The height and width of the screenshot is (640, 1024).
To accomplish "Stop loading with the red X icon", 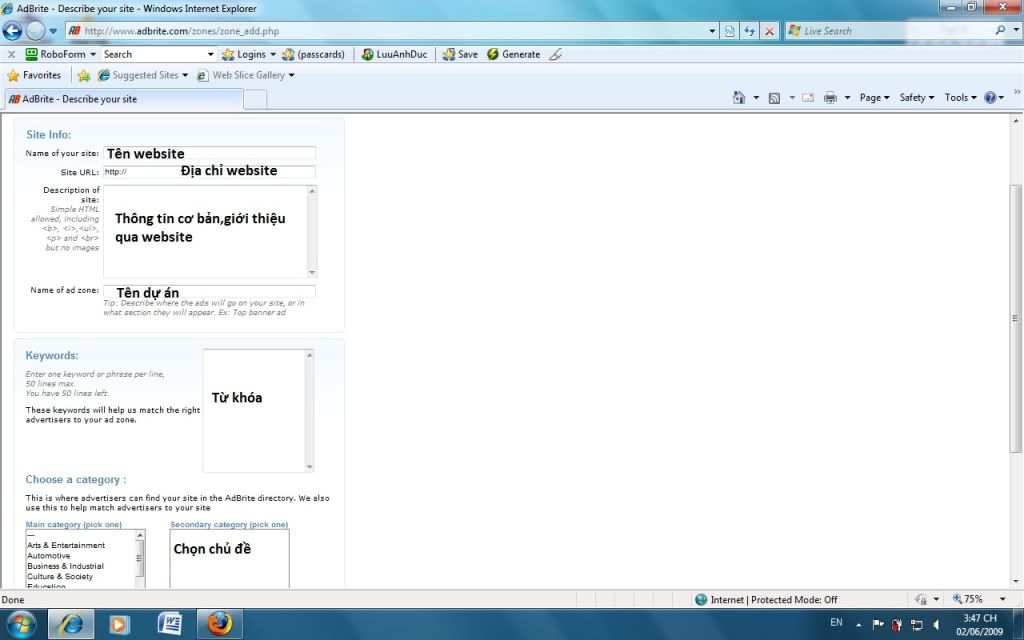I will click(770, 31).
